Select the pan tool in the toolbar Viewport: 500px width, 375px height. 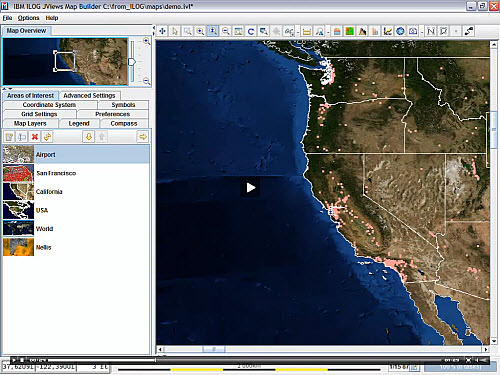pyautogui.click(x=162, y=31)
